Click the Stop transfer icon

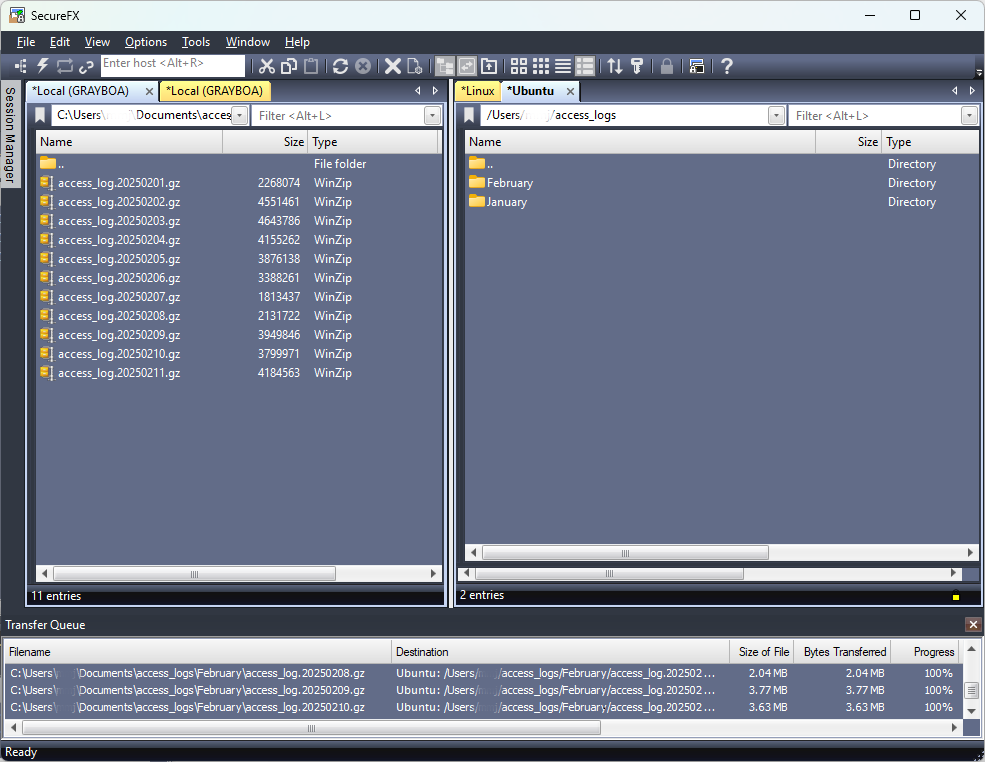[362, 66]
